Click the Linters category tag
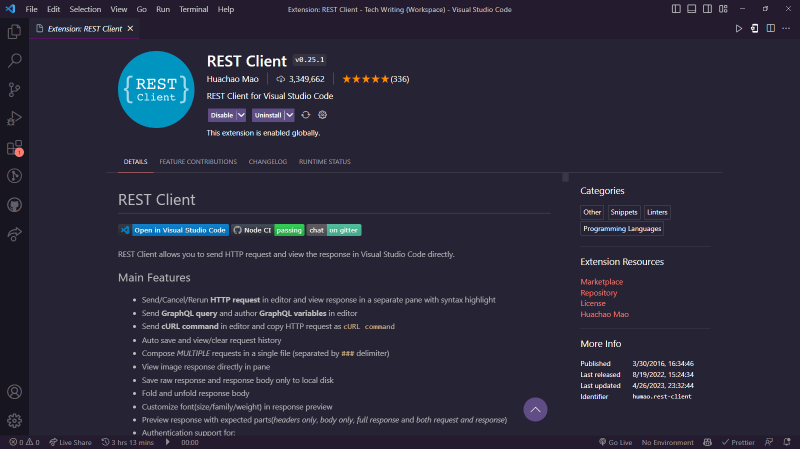This screenshot has width=800, height=449. click(657, 212)
